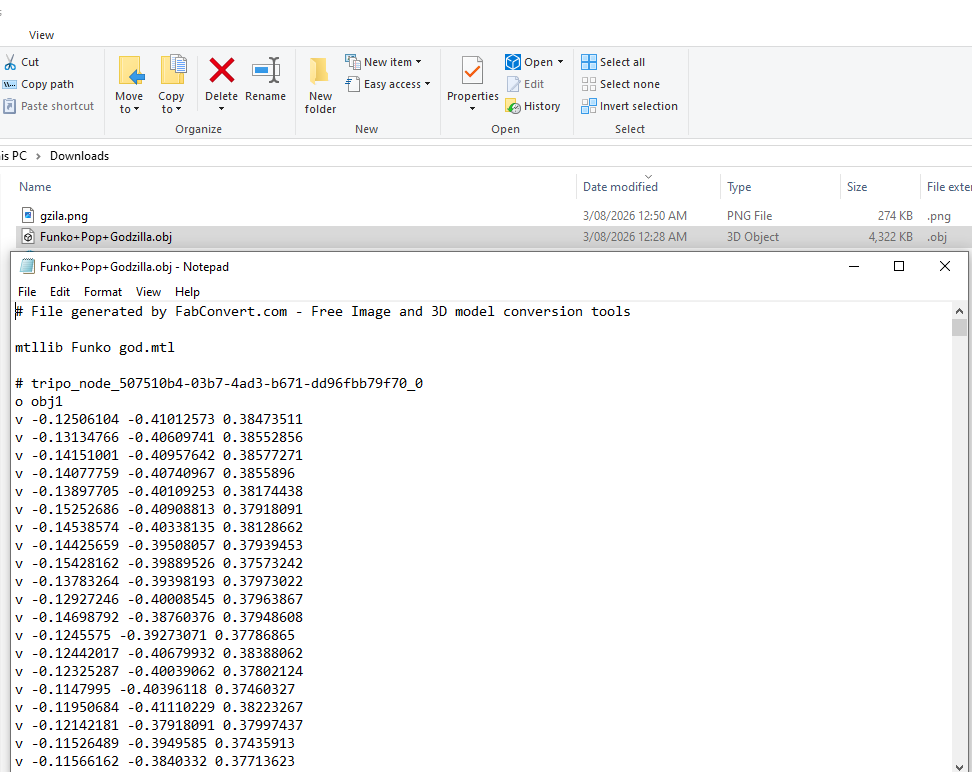Click Downloads in the address bar
Viewport: 972px width, 772px height.
pyautogui.click(x=79, y=156)
